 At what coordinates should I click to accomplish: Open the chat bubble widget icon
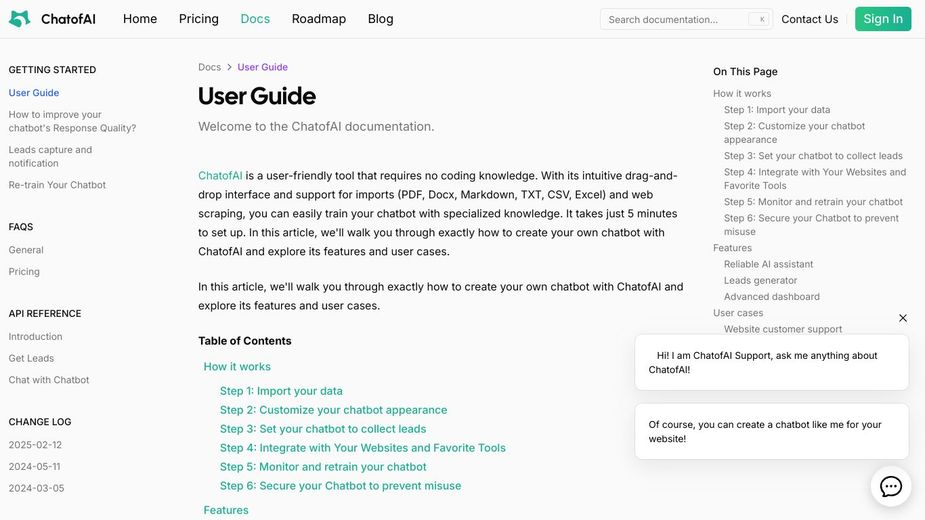tap(891, 486)
